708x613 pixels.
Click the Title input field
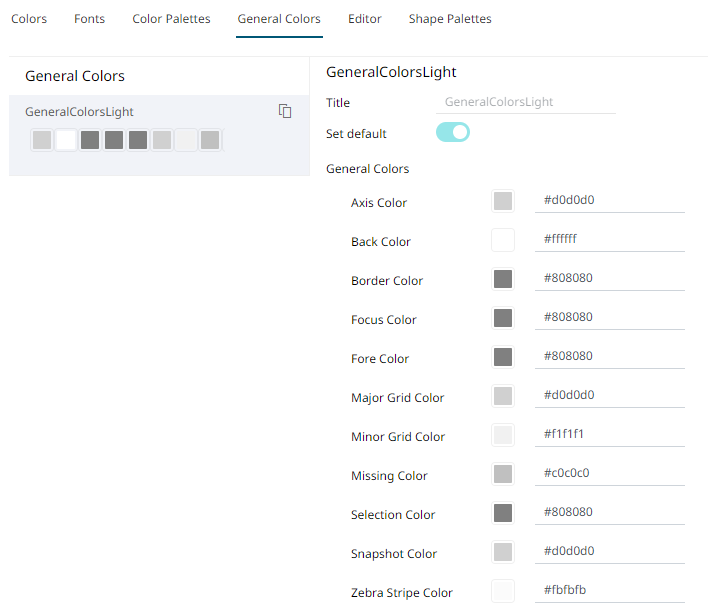pos(528,102)
